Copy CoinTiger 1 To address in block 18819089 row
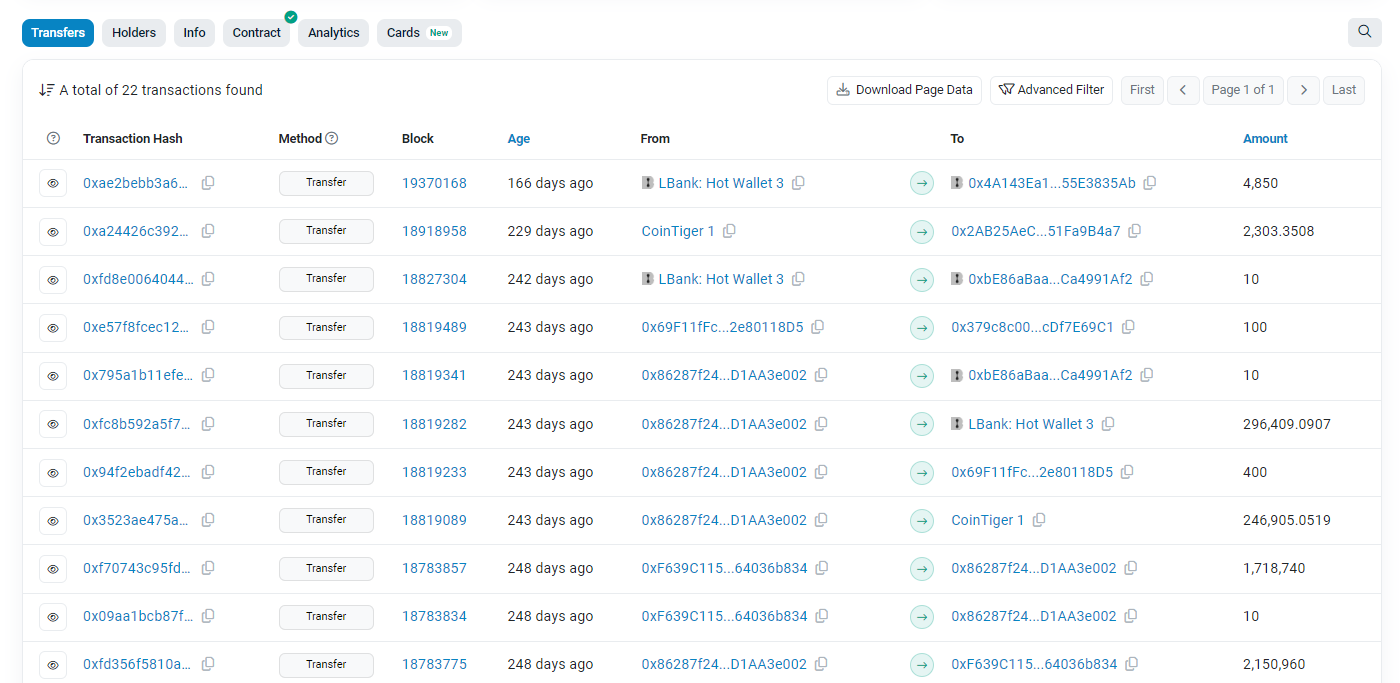The image size is (1400, 683). (1039, 520)
